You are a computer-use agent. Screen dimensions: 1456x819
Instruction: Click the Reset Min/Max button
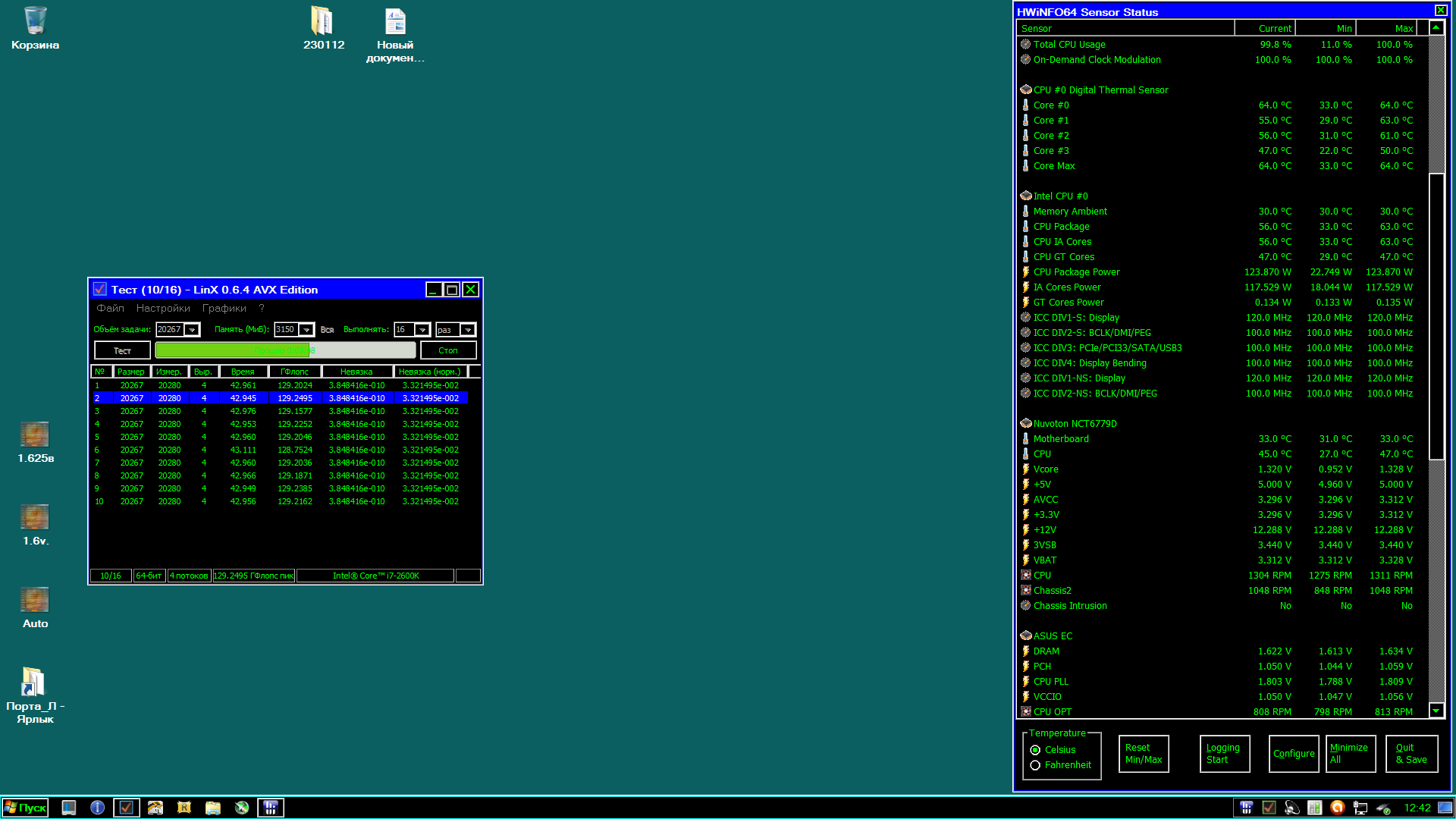click(x=1144, y=754)
